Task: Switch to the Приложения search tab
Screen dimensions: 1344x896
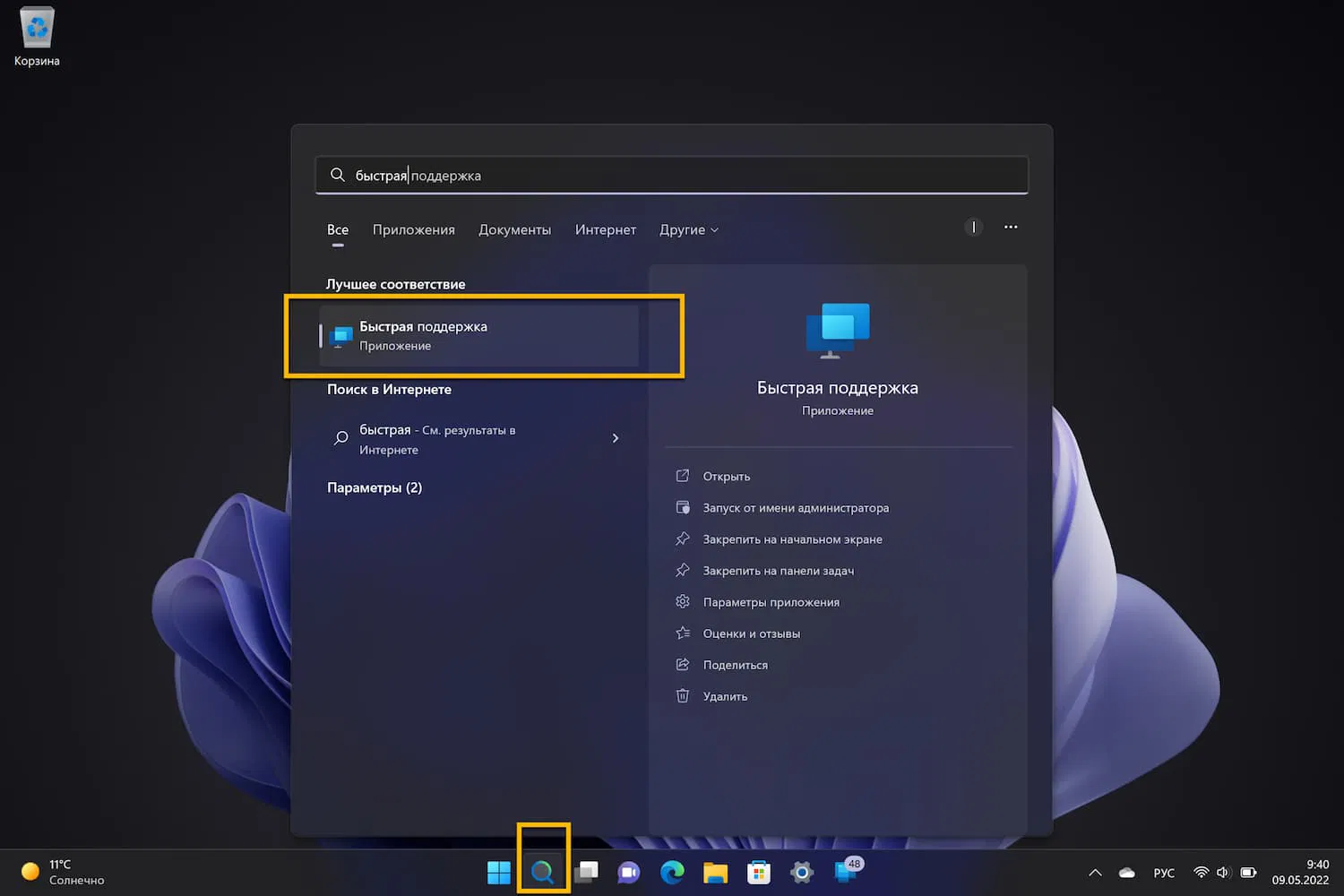Action: (x=413, y=229)
